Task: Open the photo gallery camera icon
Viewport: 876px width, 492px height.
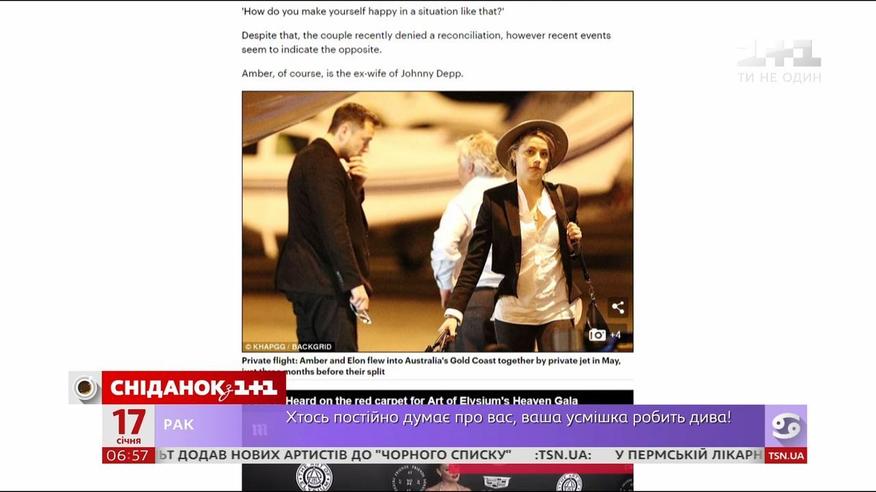Action: [x=597, y=335]
